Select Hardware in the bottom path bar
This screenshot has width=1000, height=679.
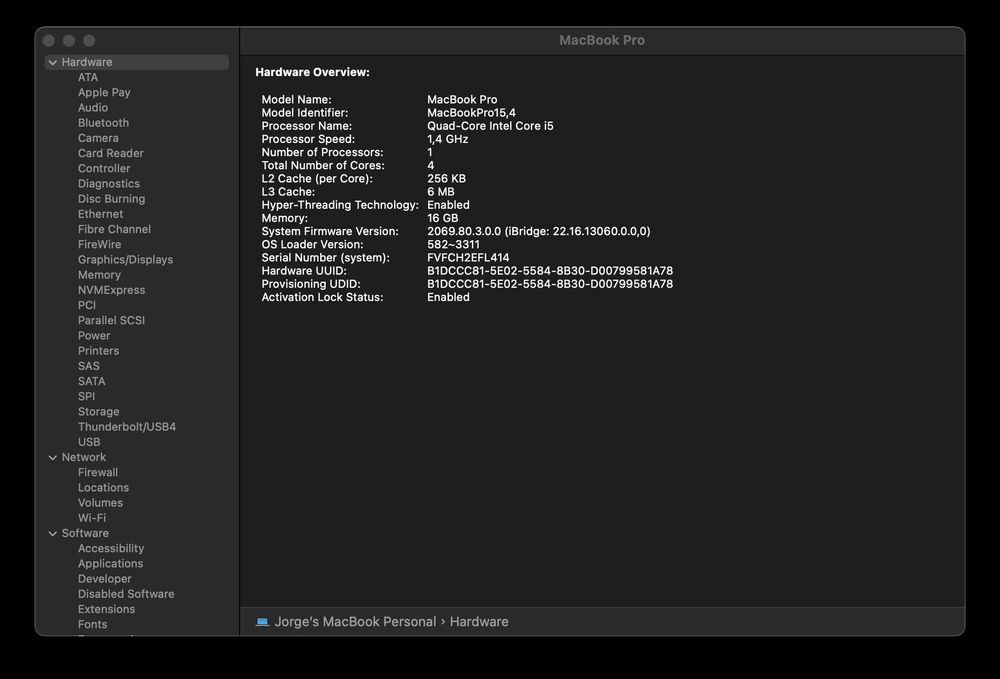(479, 622)
